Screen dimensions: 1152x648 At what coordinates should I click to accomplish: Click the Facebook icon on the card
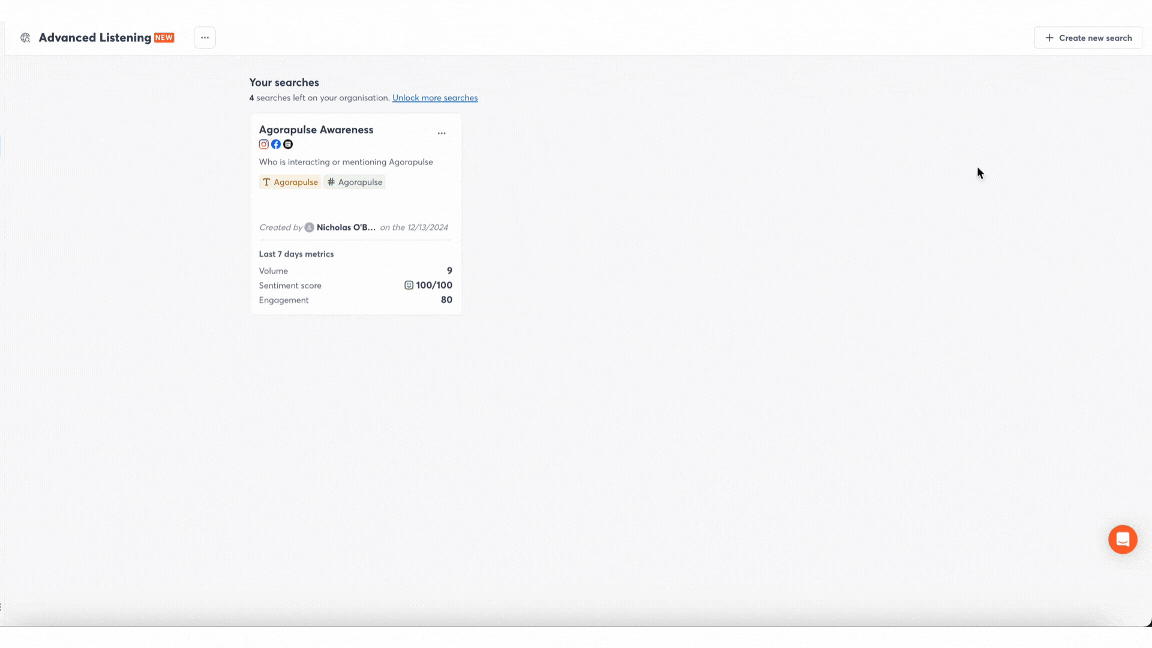coord(276,145)
